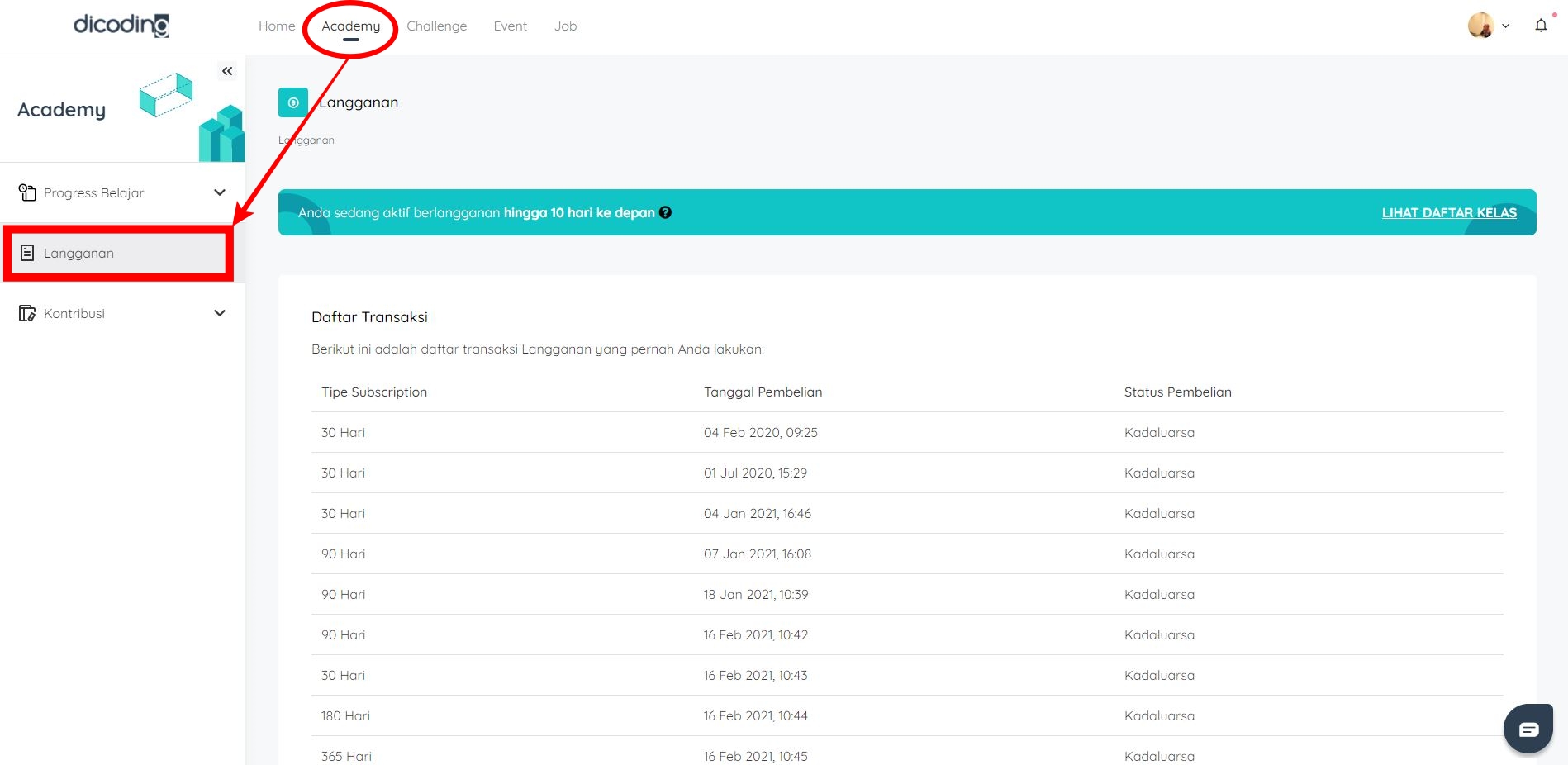Click the Progress Belajar sidebar icon
This screenshot has height=765, width=1568.
coord(27,192)
